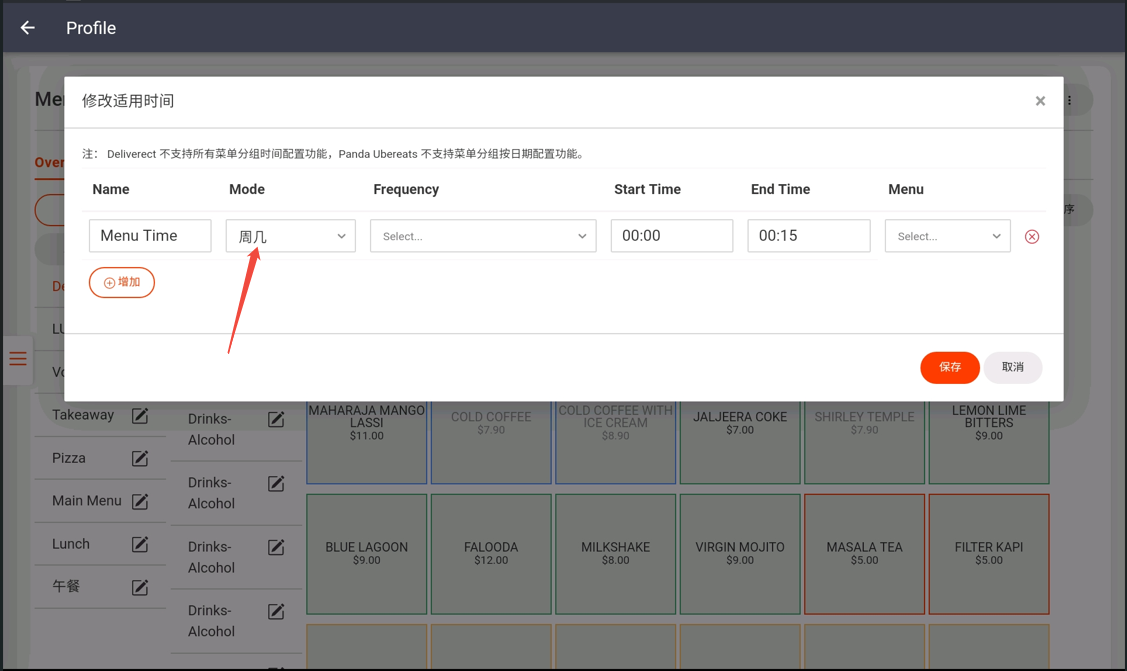Save changes with the 保存 button
Screen dimensions: 1127x671
tap(949, 367)
